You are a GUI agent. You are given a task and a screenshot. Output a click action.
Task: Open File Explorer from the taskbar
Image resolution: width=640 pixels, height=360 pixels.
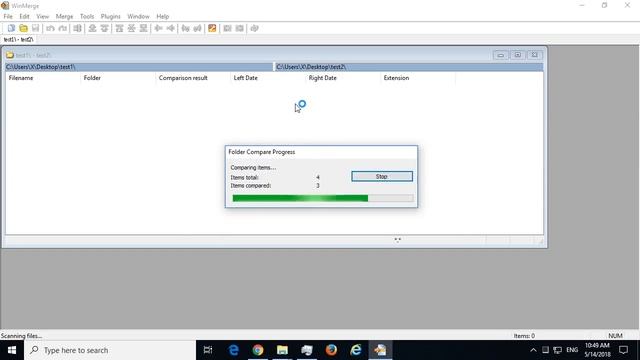coord(282,350)
